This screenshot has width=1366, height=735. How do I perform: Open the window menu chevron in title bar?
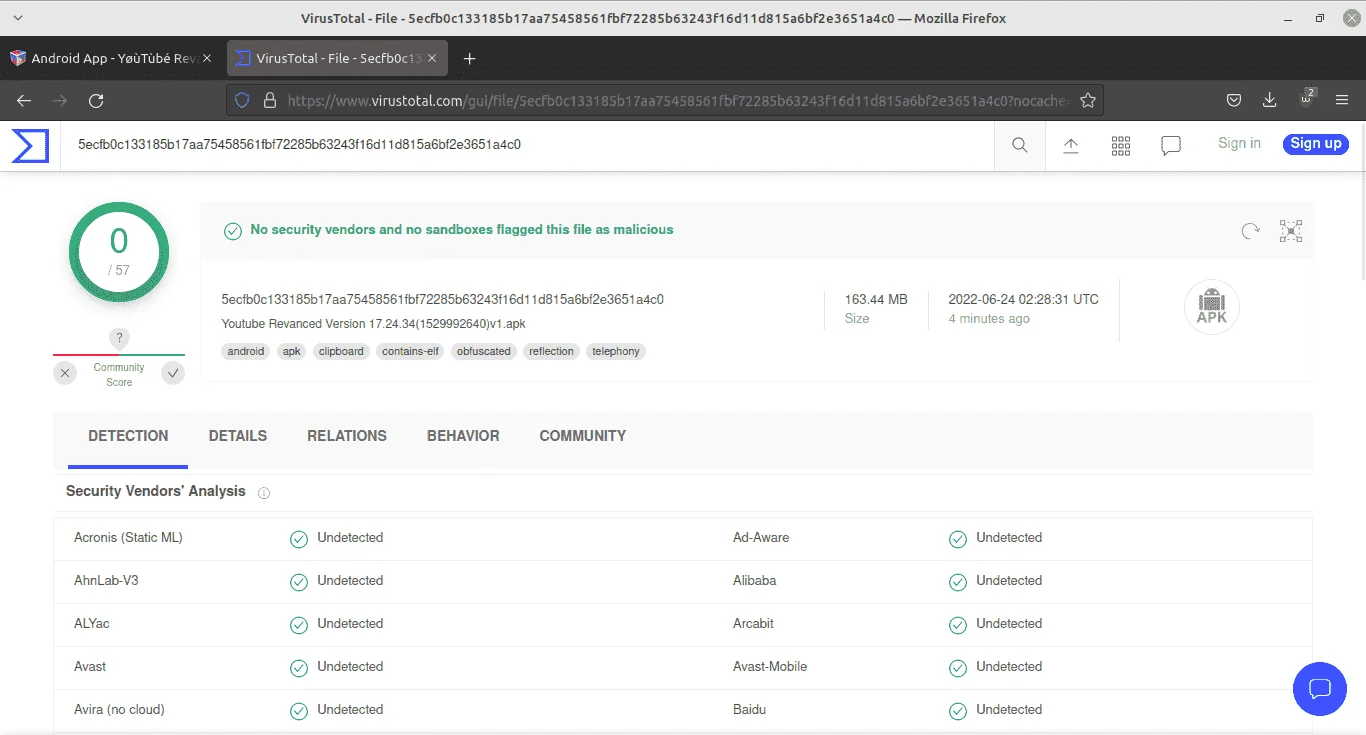click(x=20, y=18)
